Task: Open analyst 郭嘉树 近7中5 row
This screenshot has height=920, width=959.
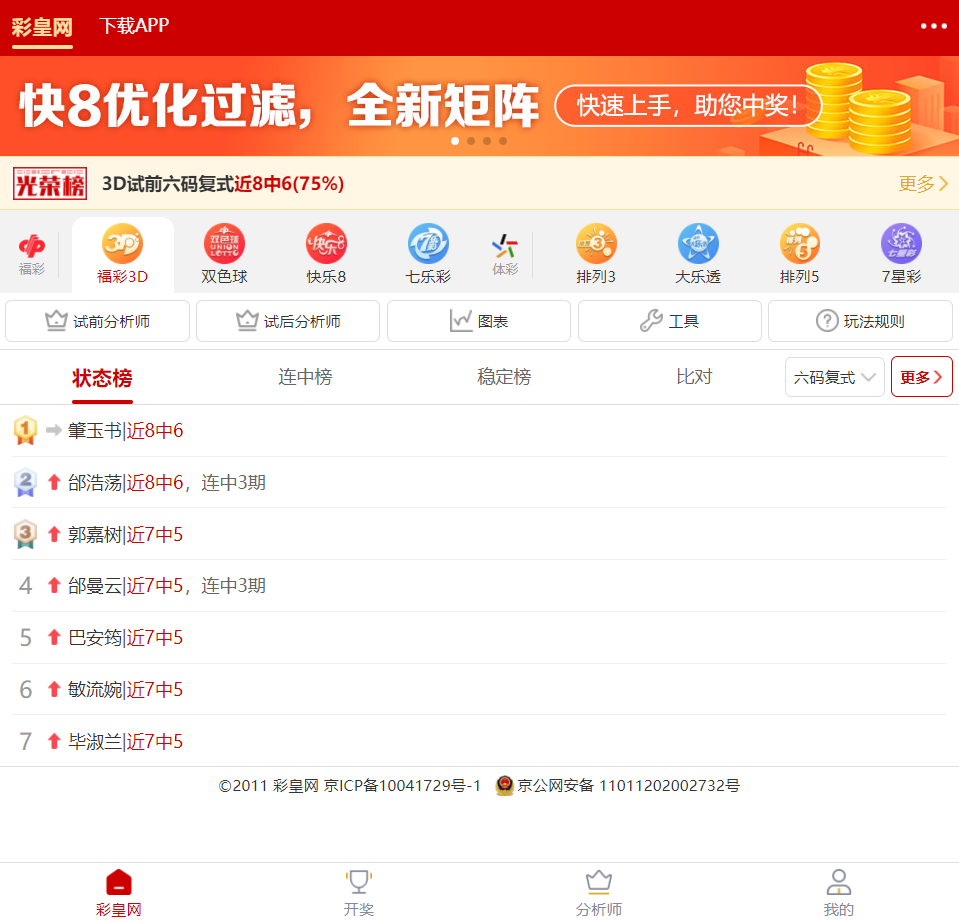Action: 479,535
